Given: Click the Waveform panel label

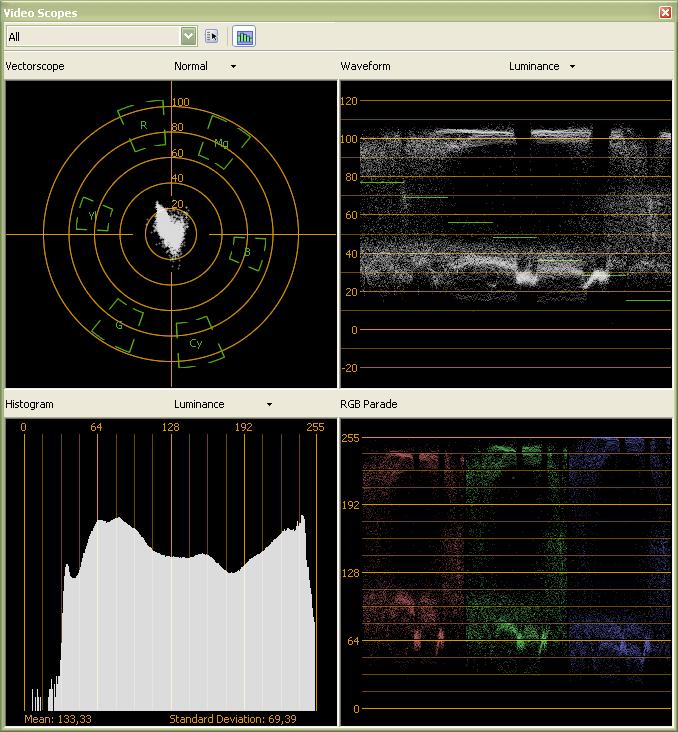Looking at the screenshot, I should [x=365, y=66].
